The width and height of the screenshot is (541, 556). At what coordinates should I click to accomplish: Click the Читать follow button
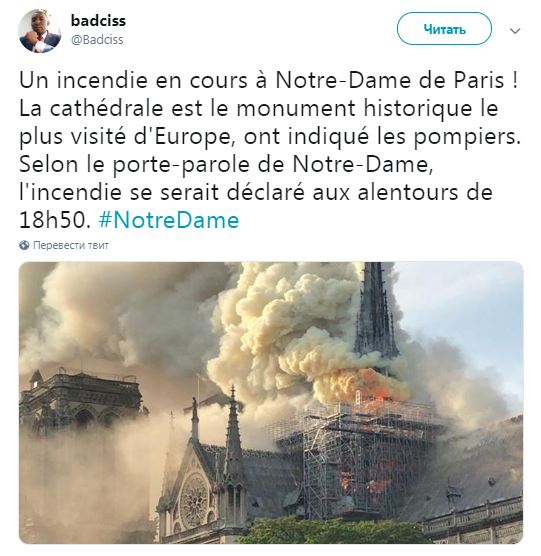click(x=444, y=29)
